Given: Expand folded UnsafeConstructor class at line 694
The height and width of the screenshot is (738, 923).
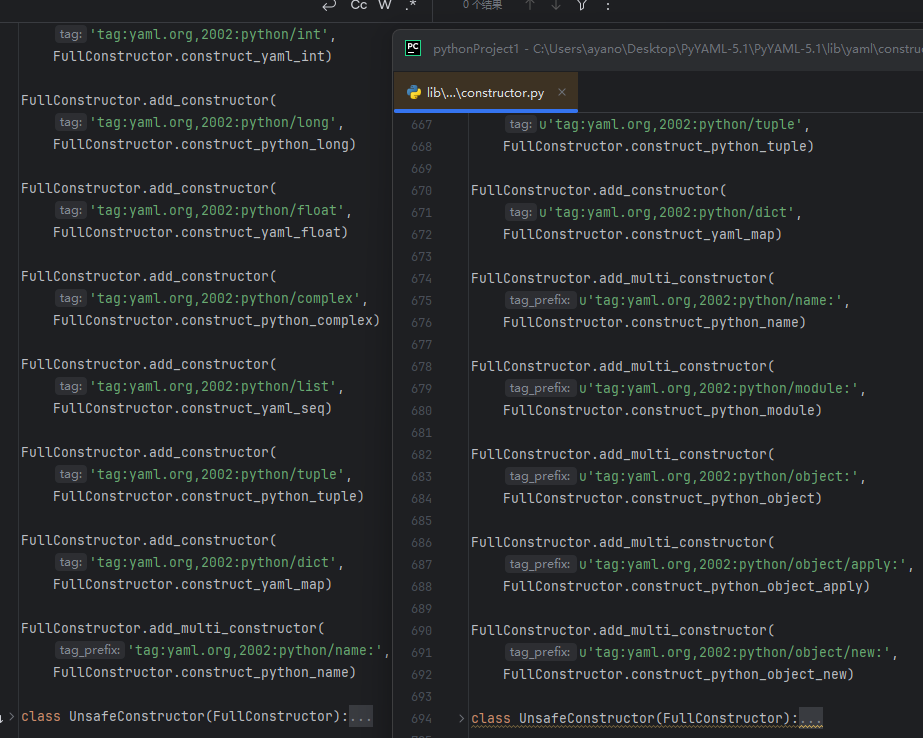Looking at the screenshot, I should 460,718.
